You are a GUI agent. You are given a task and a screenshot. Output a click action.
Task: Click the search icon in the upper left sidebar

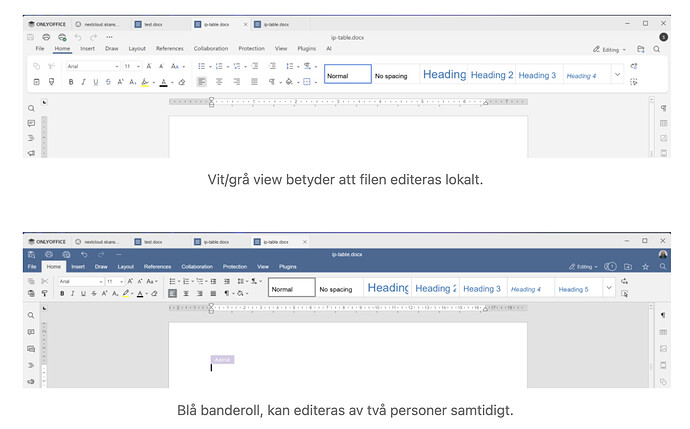pyautogui.click(x=31, y=108)
